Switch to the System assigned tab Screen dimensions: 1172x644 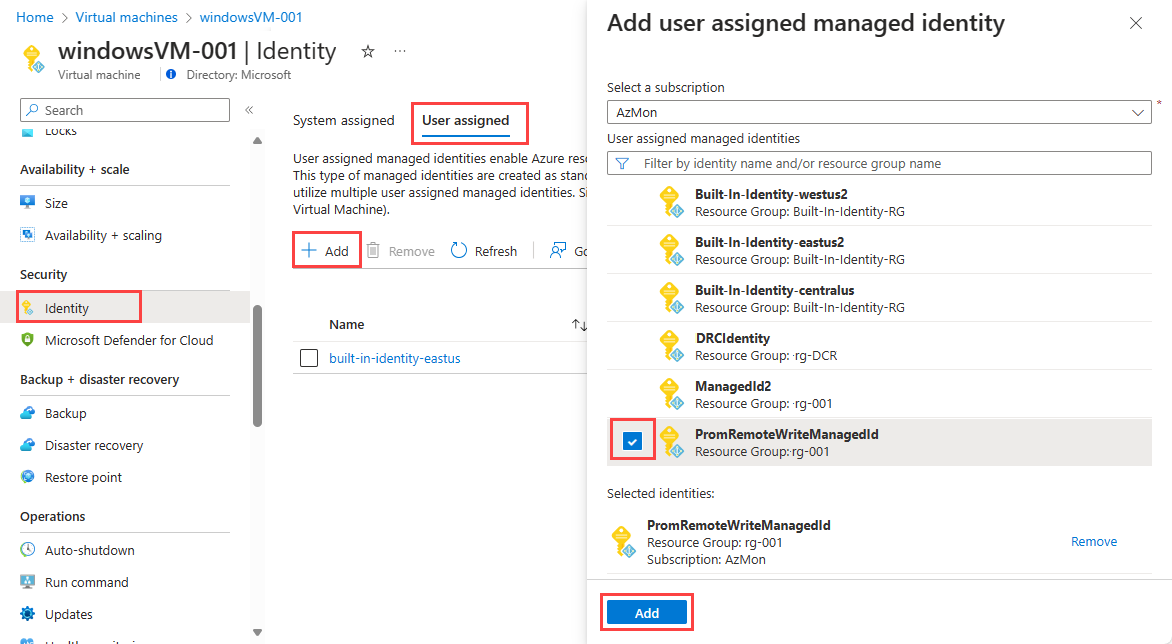pos(343,121)
